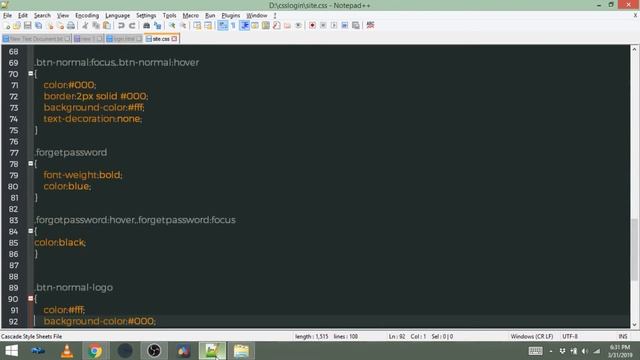Switch to the New Text Document tab

(x=36, y=39)
